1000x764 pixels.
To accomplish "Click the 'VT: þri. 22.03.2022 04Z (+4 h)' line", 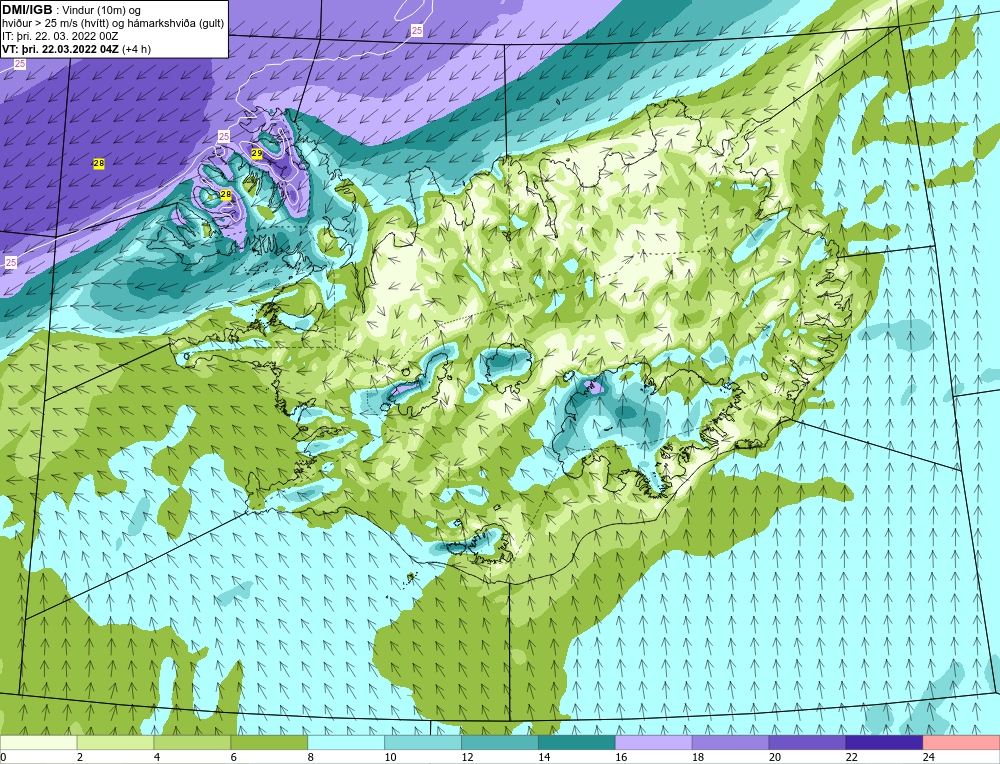I will click(x=77, y=49).
